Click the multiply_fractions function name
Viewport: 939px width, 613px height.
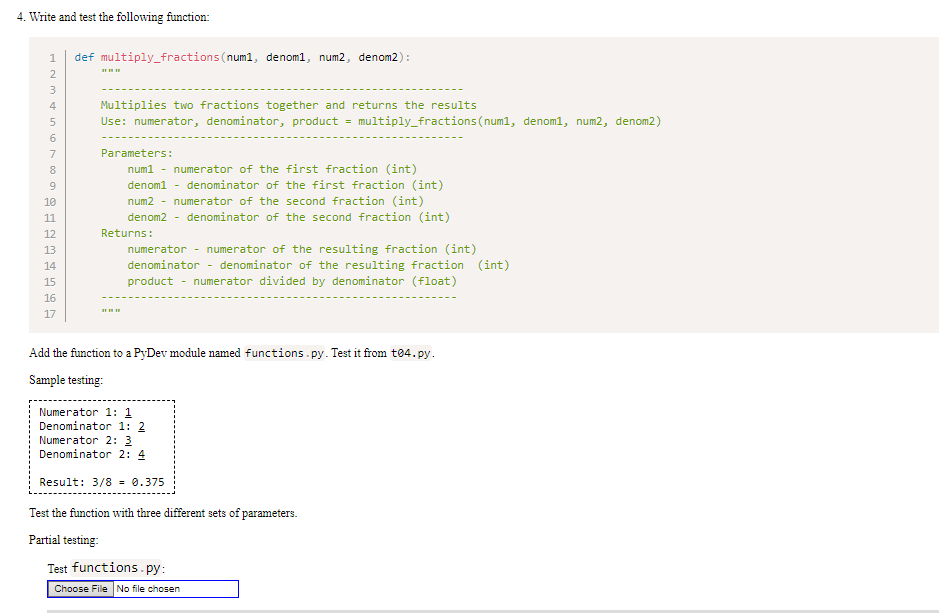point(159,57)
